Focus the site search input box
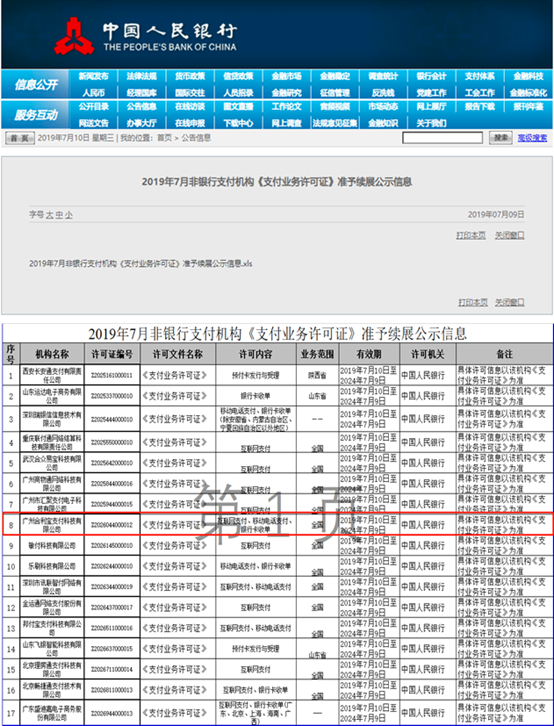Screen dimensions: 554x726 pos(442,138)
